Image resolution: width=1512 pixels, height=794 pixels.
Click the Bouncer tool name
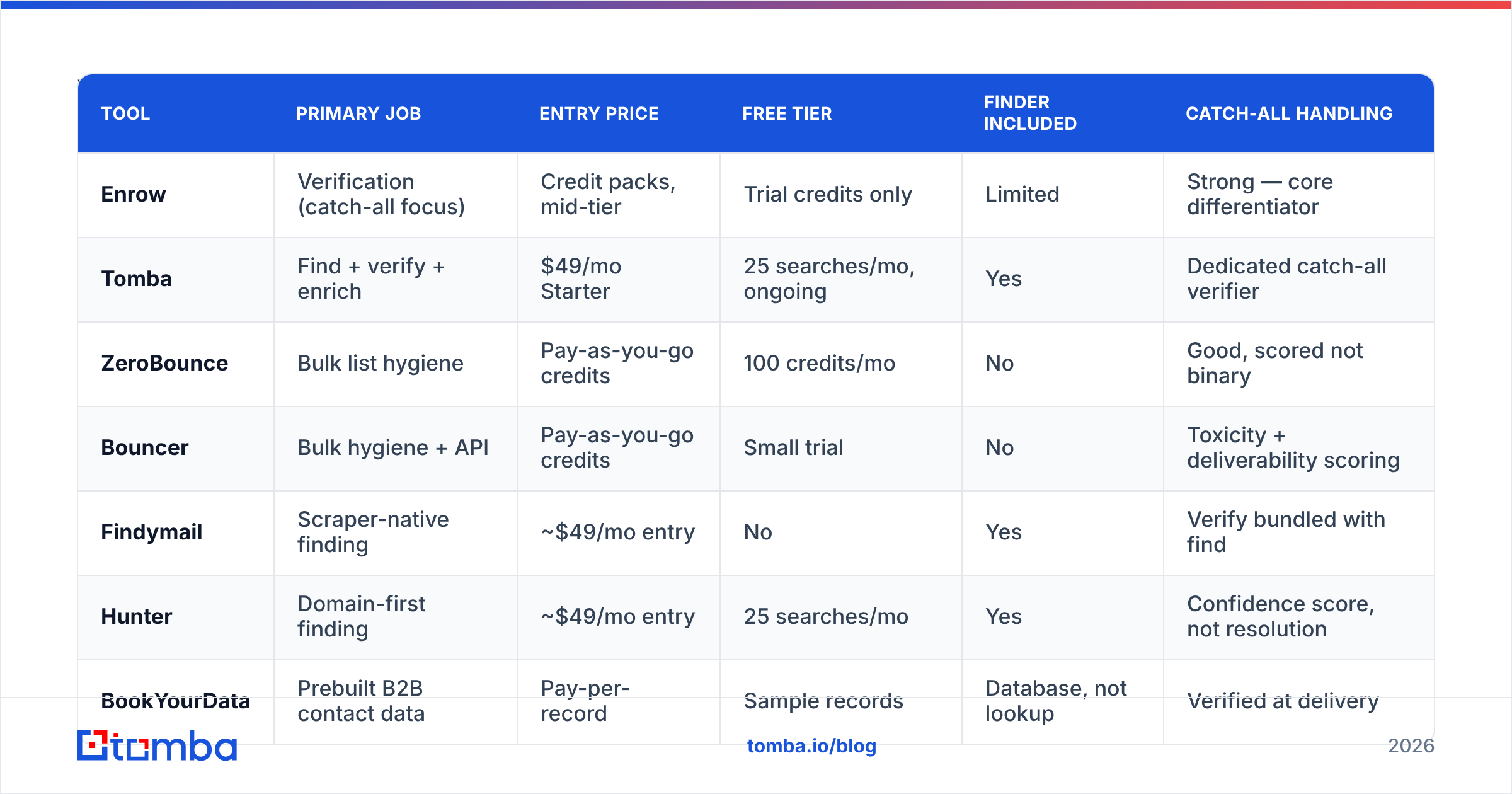click(145, 447)
